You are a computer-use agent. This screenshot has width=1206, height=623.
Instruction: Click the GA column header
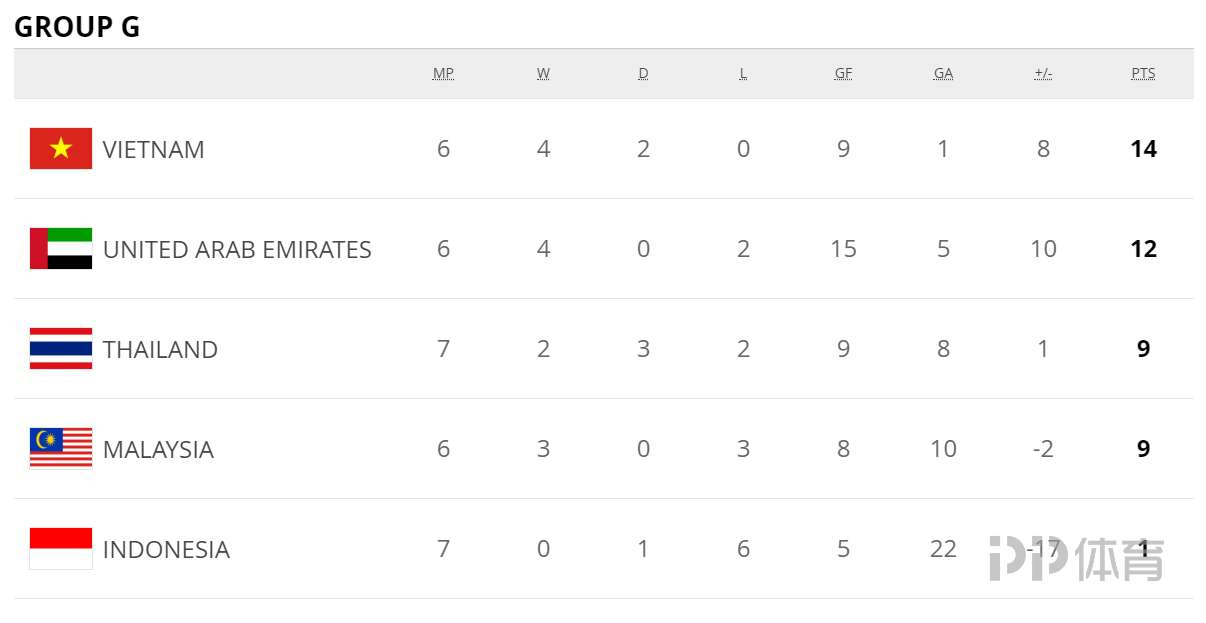[943, 74]
